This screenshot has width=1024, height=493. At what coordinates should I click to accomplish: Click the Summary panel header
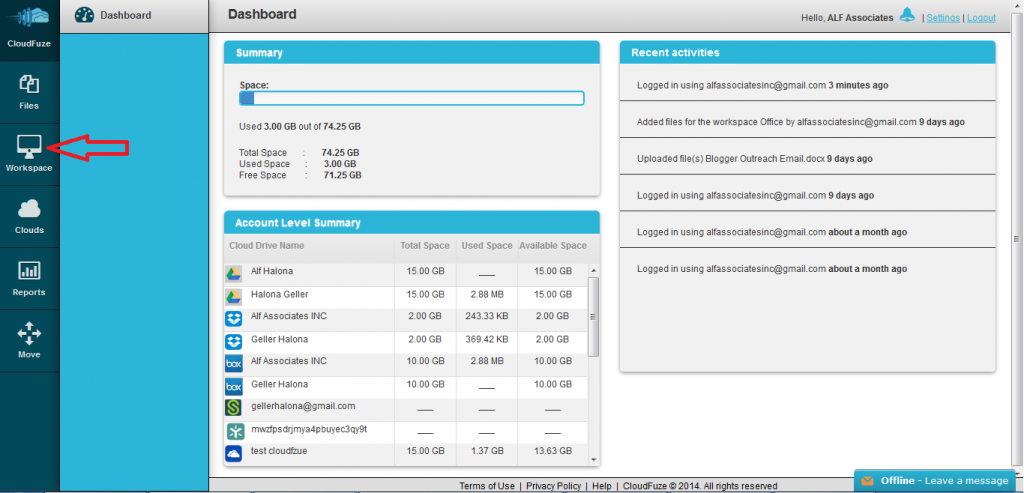(x=411, y=52)
